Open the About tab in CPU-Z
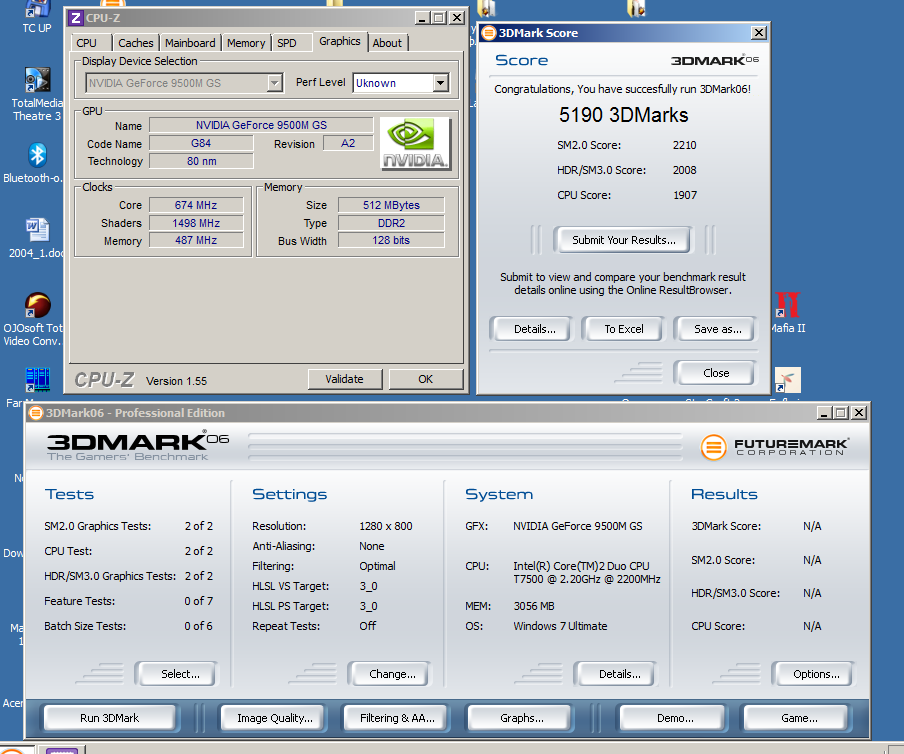This screenshot has width=904, height=754. (387, 43)
